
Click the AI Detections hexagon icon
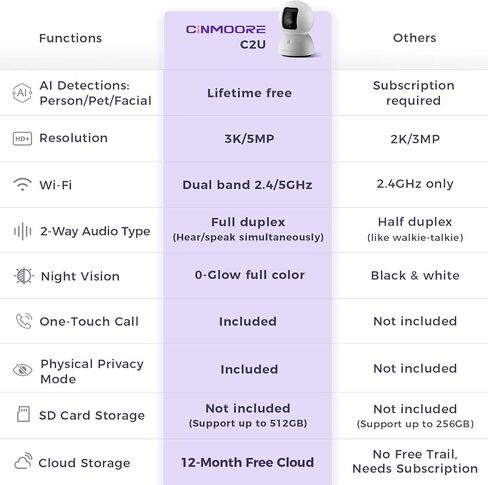[22, 93]
